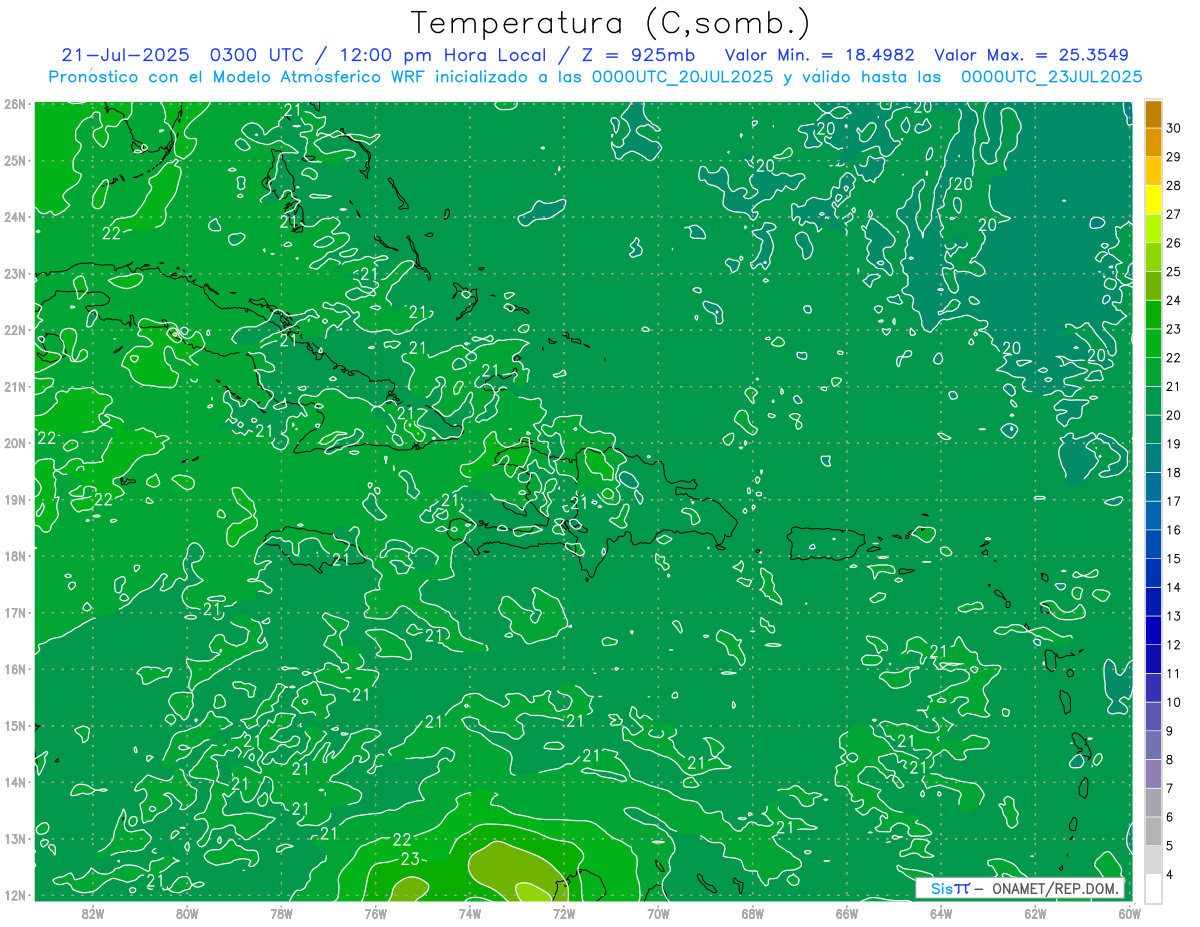Screen dimensions: 1200x927
Task: Click the '14N' latitude axis label
Action: [14, 782]
